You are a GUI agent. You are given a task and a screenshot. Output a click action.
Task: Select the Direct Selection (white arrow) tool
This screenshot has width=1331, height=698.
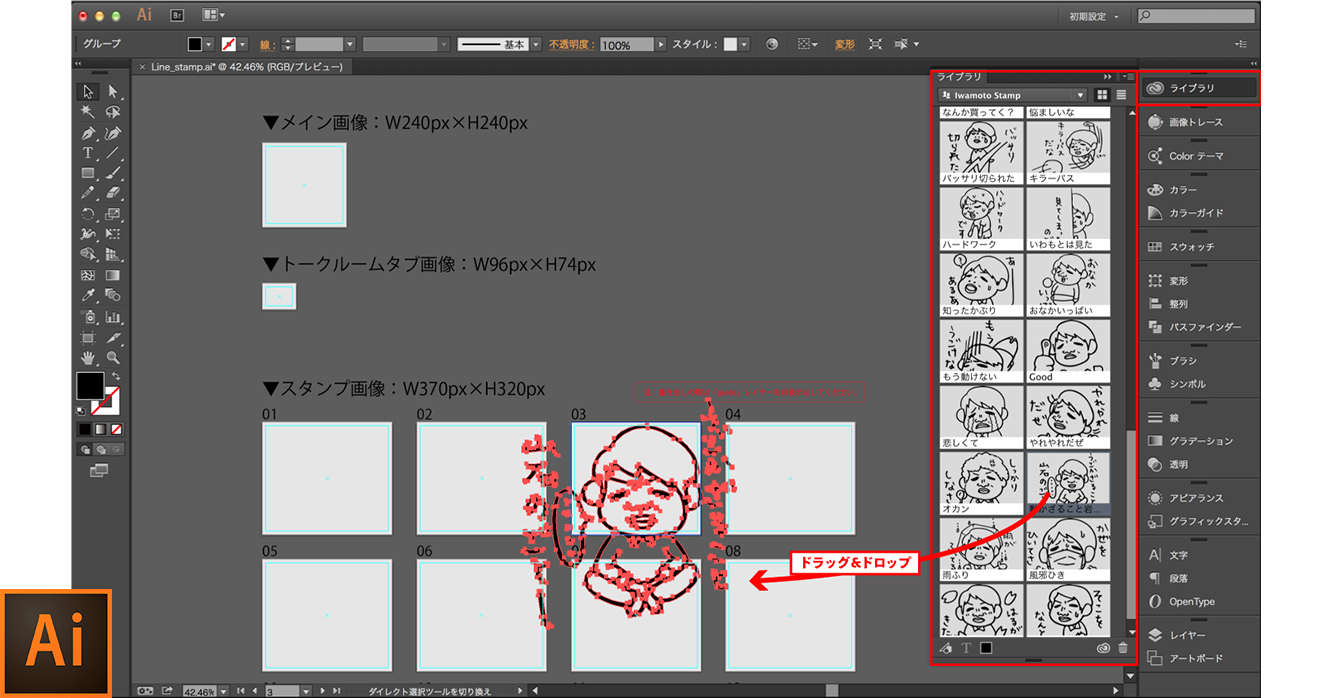click(x=113, y=92)
